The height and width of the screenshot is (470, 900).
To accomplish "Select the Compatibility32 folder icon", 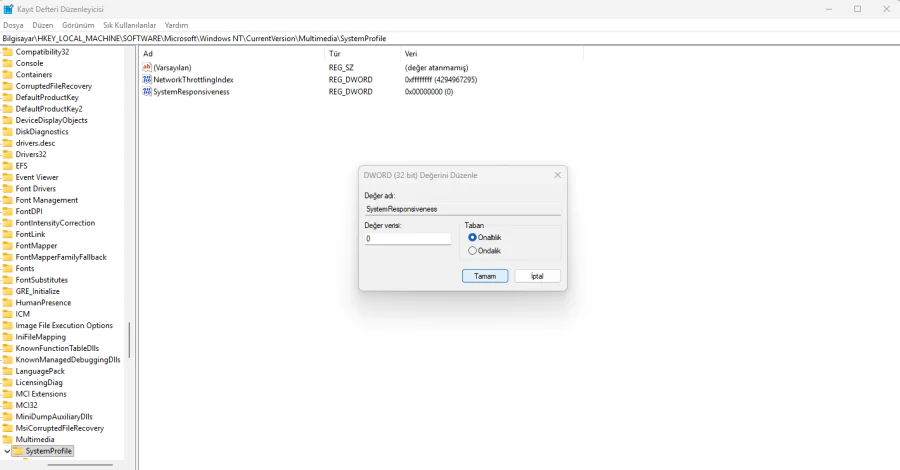I will pos(7,52).
